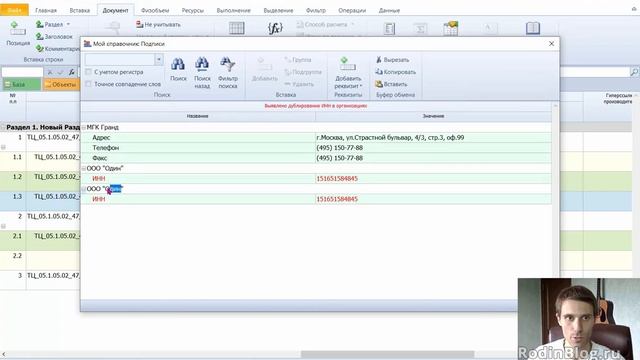Collapse the first ООО "Один" node
The width and height of the screenshot is (640, 360).
[84, 168]
